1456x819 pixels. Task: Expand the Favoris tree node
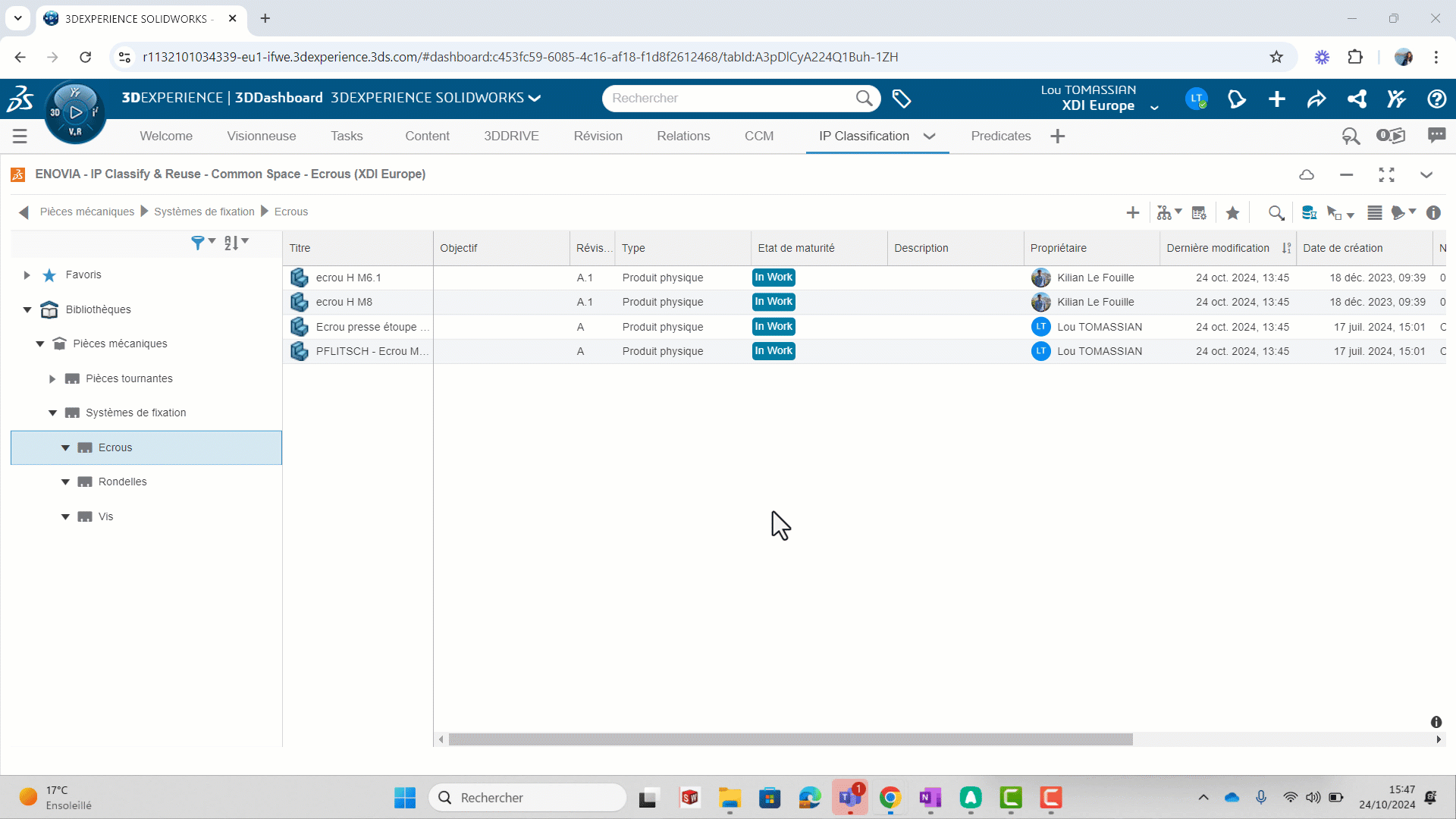pos(27,275)
